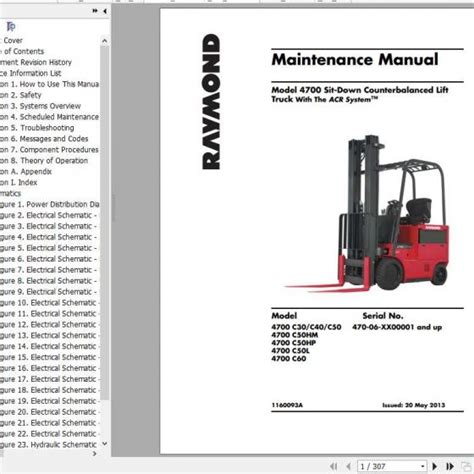Screen dimensions: 474x474
Task: Open the Table of Contents bookmark
Action: [22, 51]
